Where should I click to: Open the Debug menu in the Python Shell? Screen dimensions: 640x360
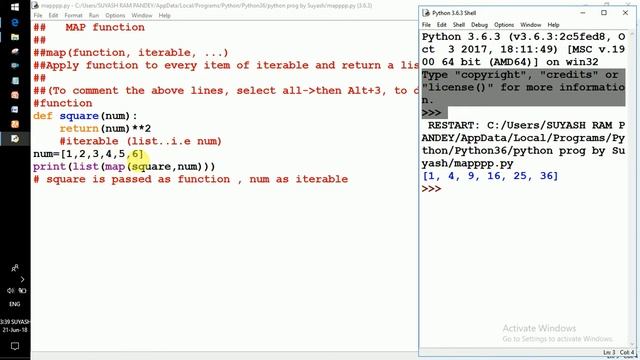(x=479, y=24)
